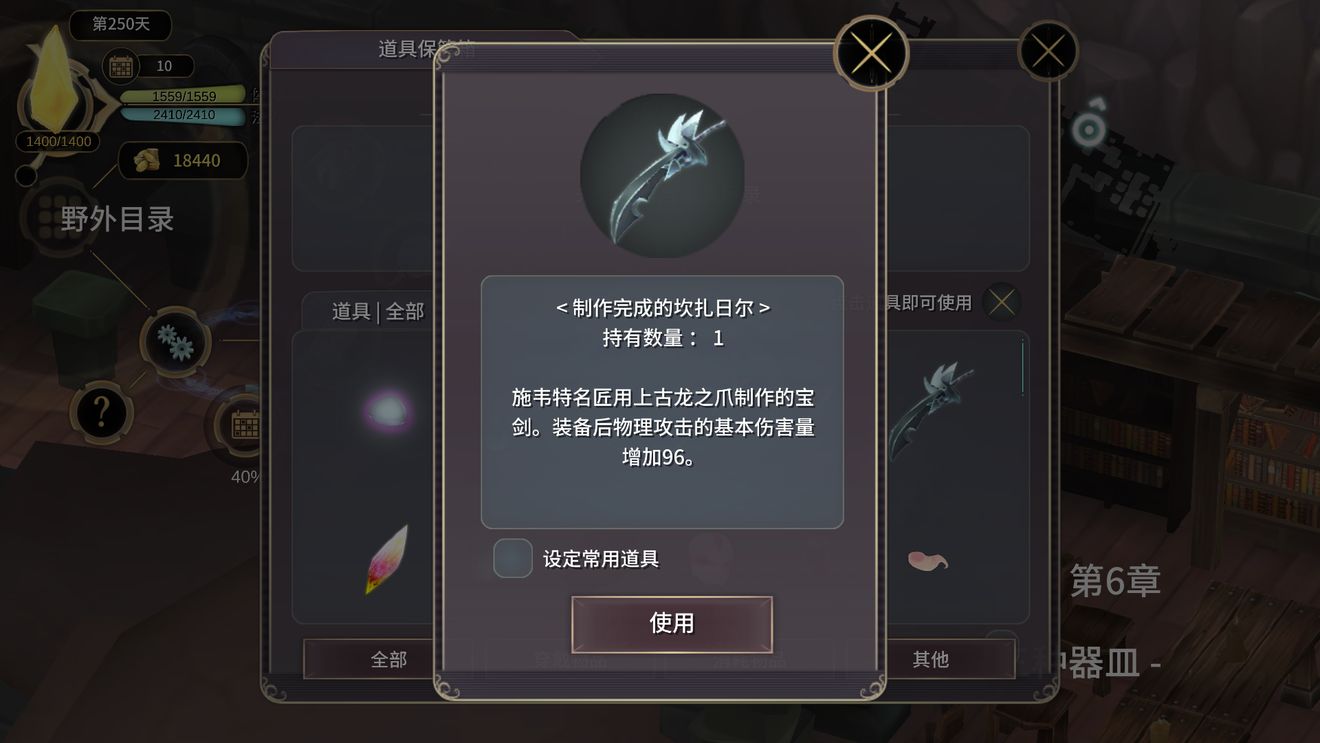The height and width of the screenshot is (743, 1320).
Task: Click the gold coin currency icon
Action: [148, 160]
